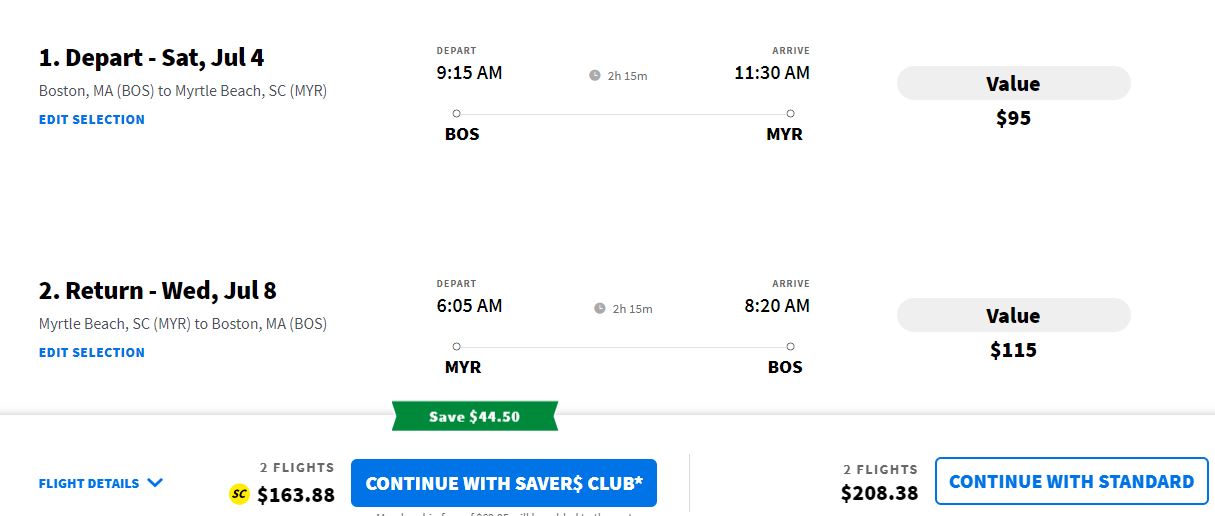Image resolution: width=1215 pixels, height=516 pixels.
Task: Click the "1. Depart - Sat, Jul 4" heading
Action: point(151,58)
